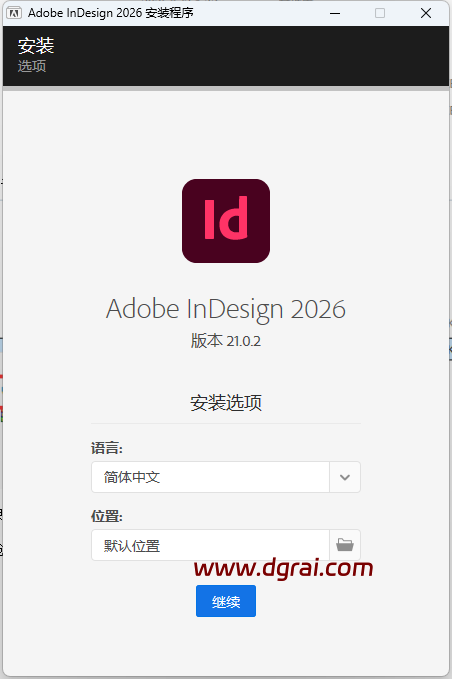
Task: Click the 继续 continue button
Action: 226,601
